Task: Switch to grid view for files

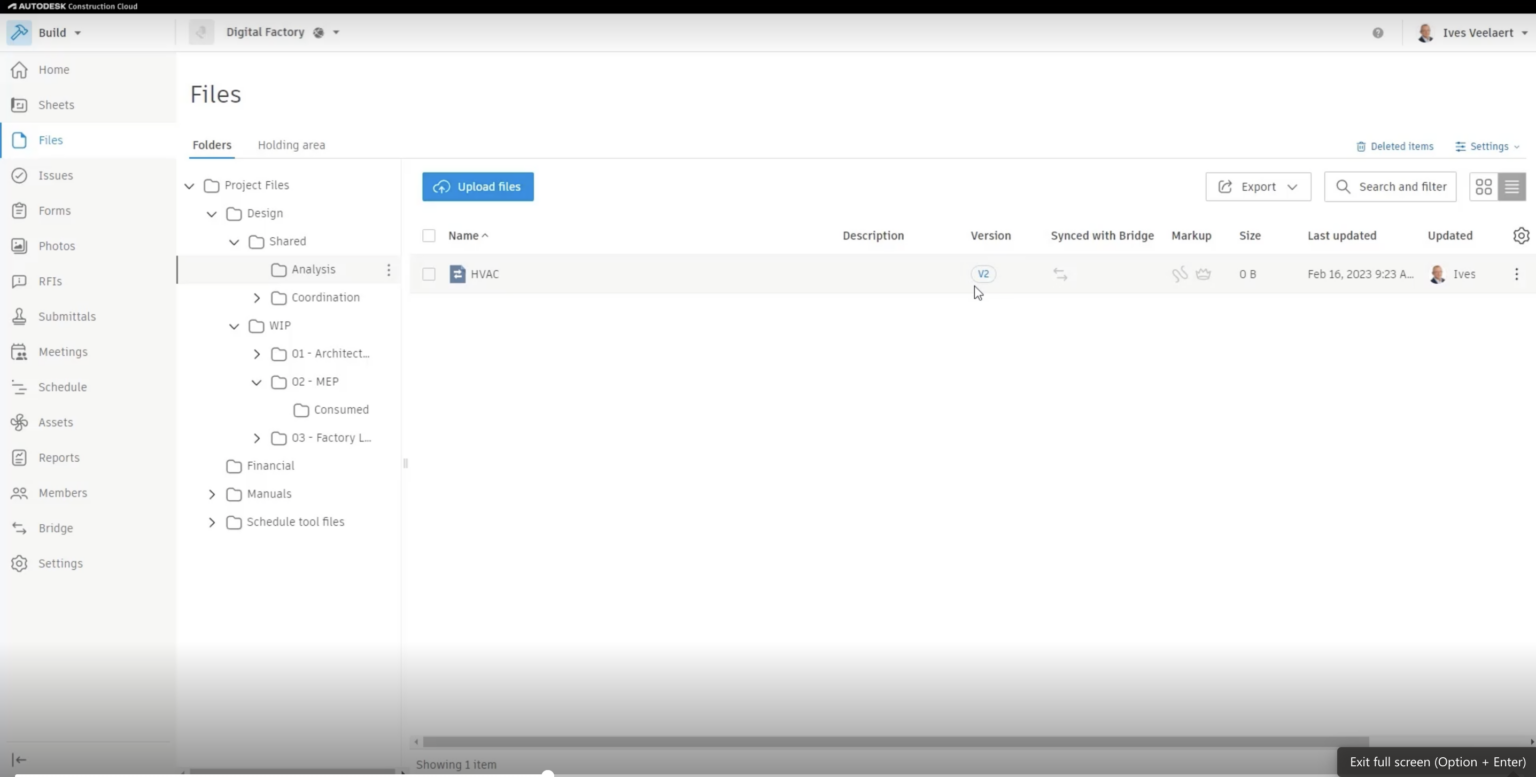Action: tap(1484, 186)
